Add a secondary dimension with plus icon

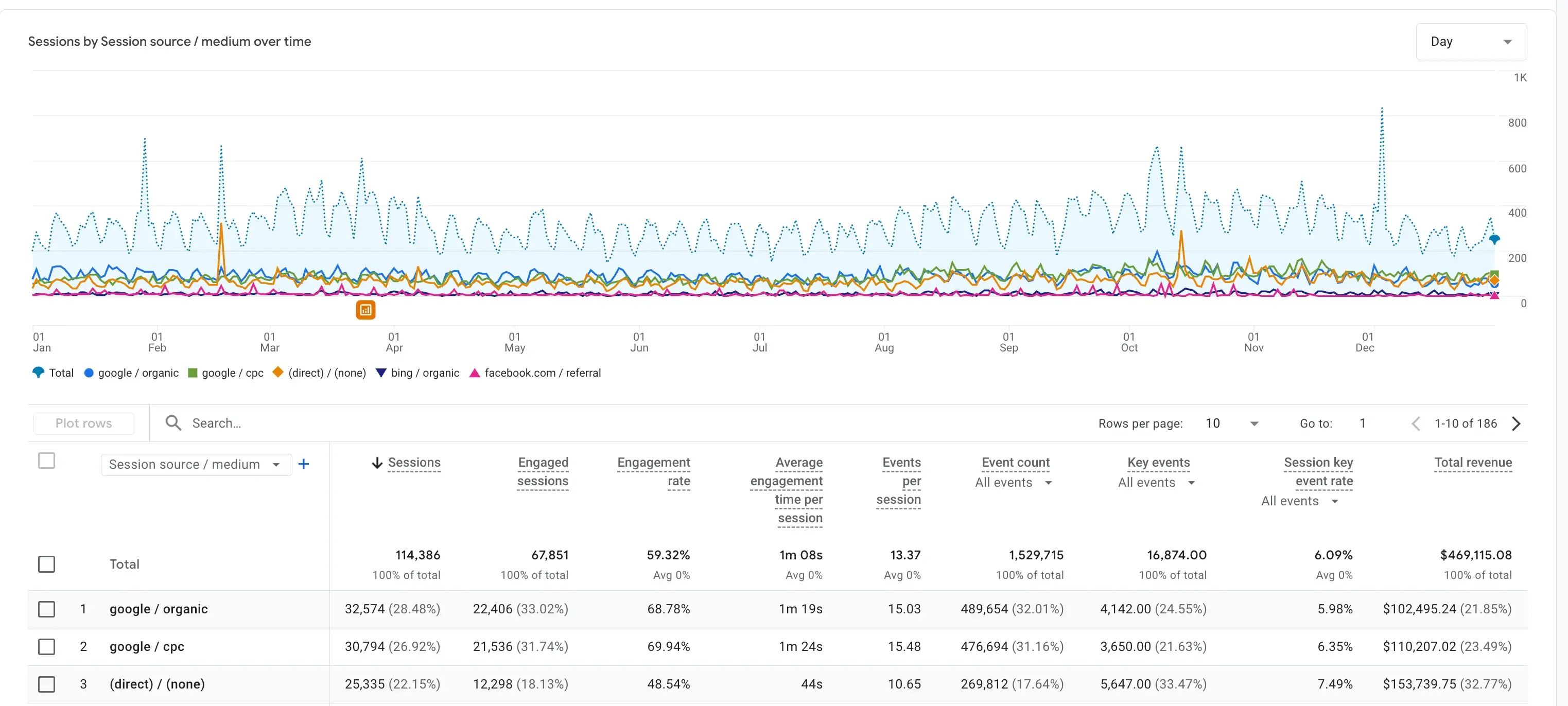pyautogui.click(x=304, y=464)
